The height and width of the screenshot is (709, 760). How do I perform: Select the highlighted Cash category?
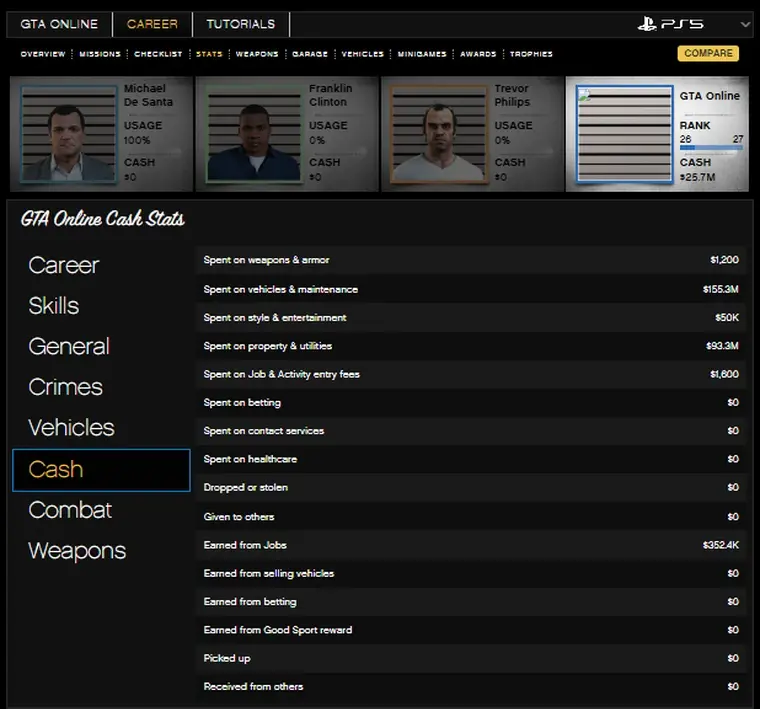click(x=101, y=470)
